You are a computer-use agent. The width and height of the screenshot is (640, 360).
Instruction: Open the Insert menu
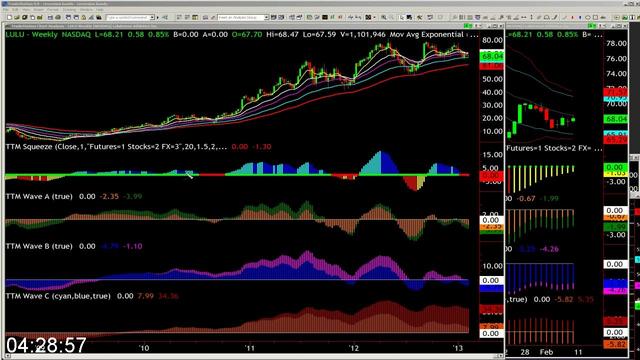[38, 9]
